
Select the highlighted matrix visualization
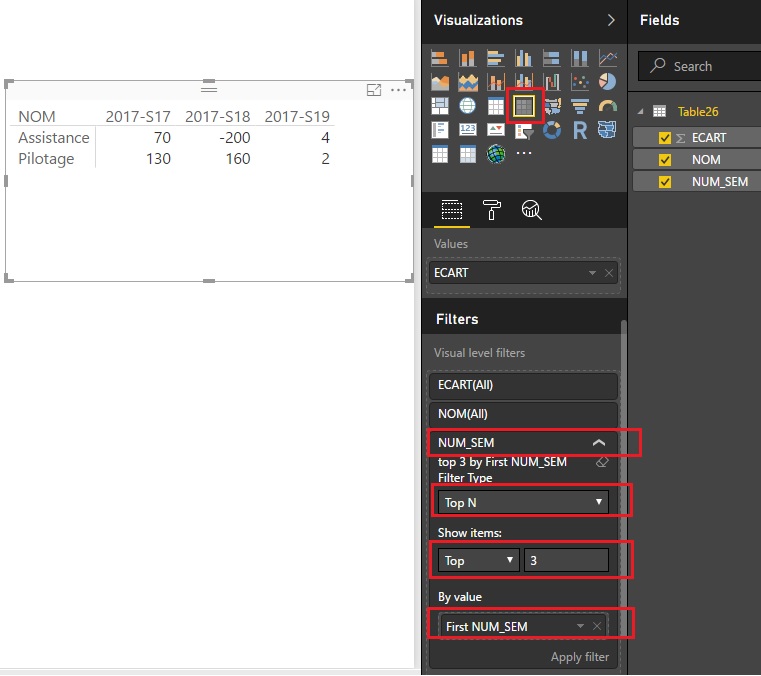tap(524, 106)
